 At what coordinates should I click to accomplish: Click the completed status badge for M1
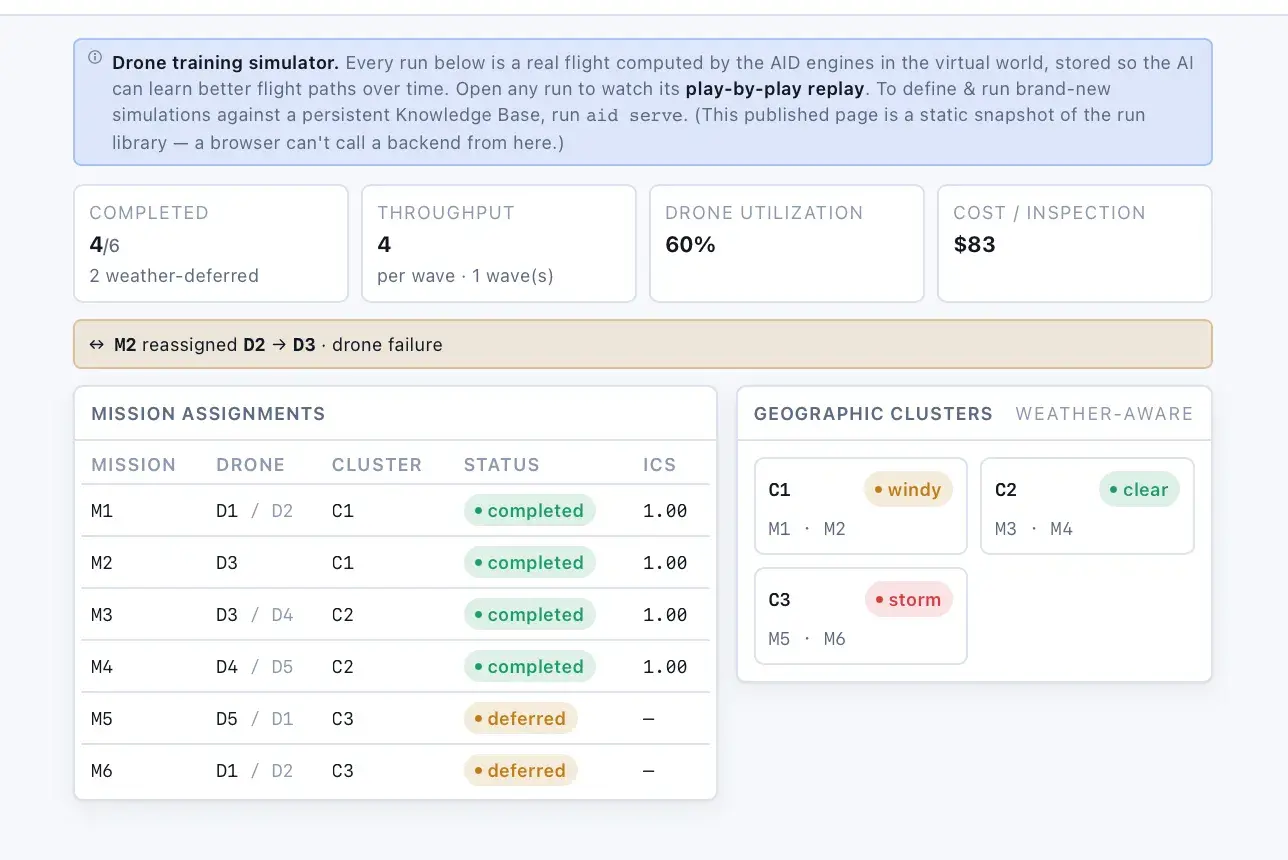(x=530, y=511)
